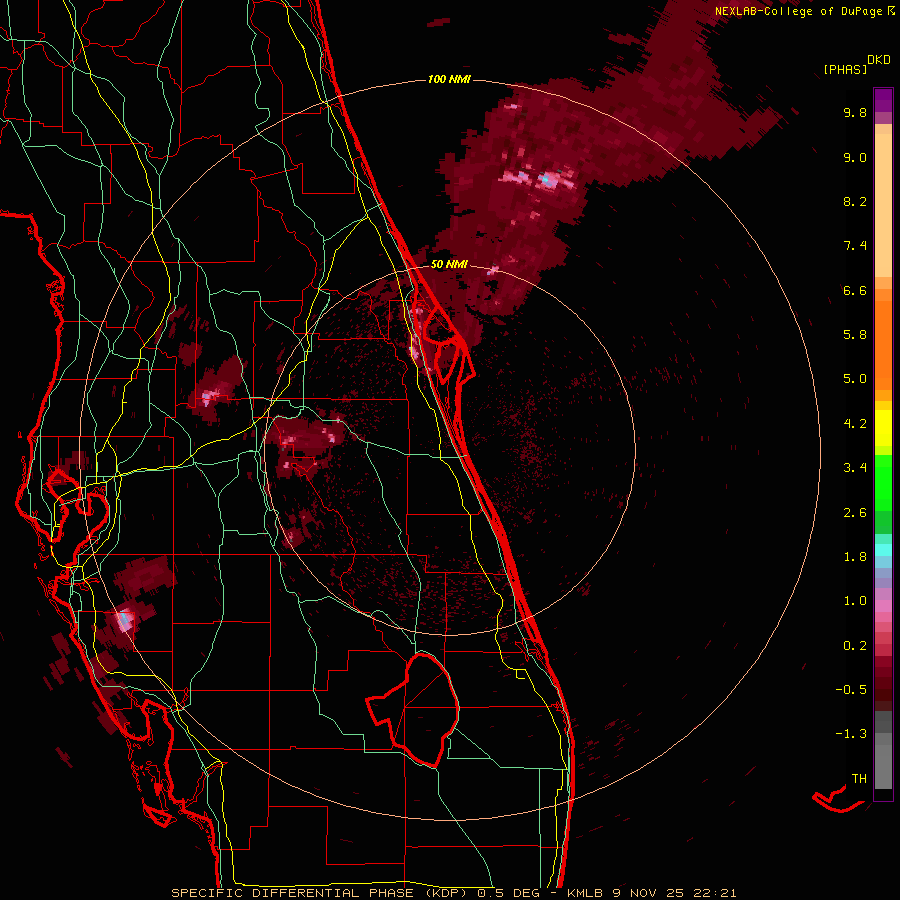
Task: Click the purple top segment of color bar
Action: [x=883, y=100]
